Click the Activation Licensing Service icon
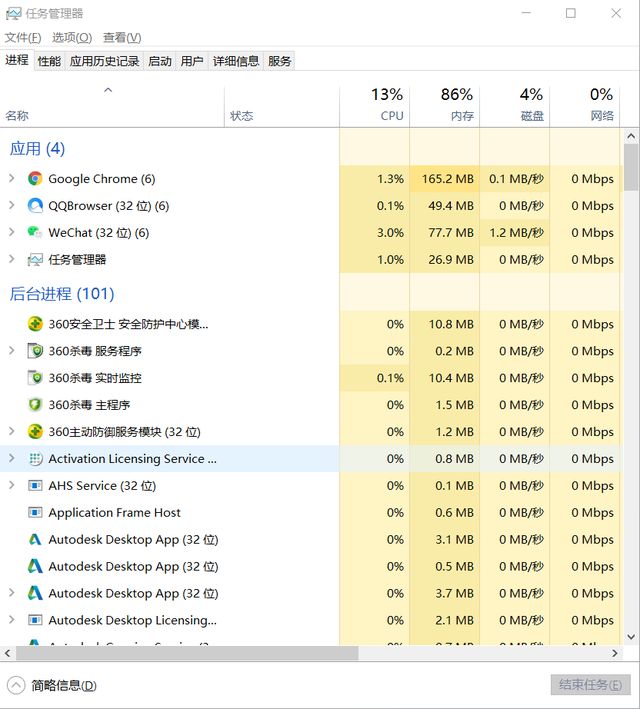 (35, 458)
